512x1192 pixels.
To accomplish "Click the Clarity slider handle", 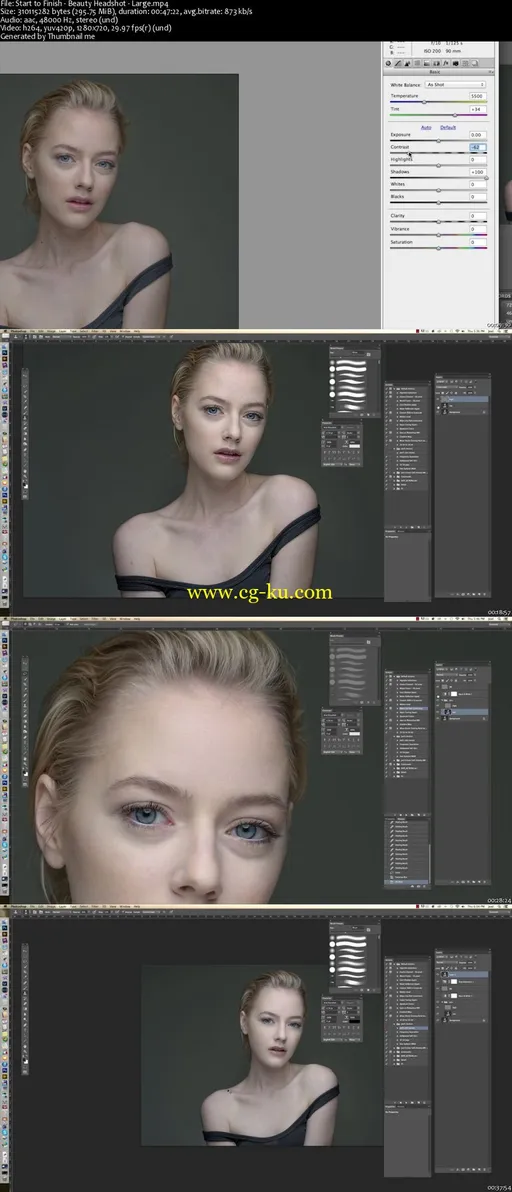I will [x=438, y=222].
